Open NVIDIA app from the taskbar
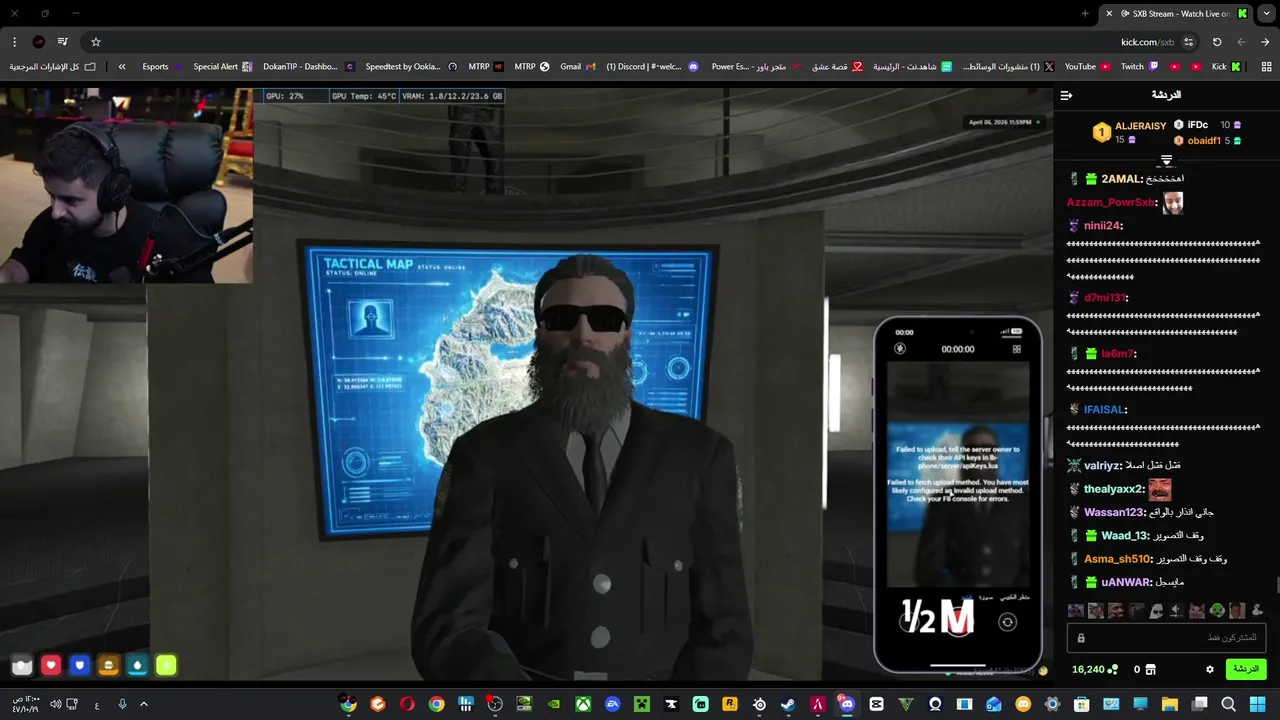 [554, 704]
